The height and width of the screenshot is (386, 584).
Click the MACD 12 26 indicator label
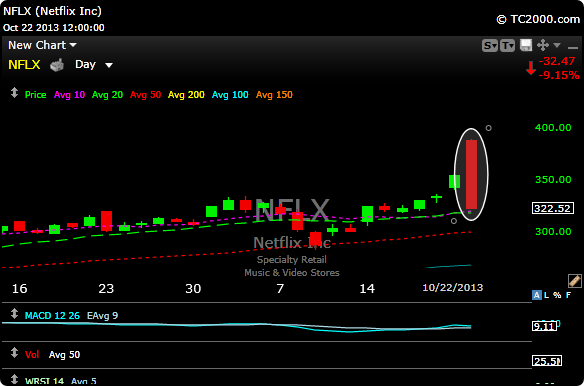coord(52,316)
